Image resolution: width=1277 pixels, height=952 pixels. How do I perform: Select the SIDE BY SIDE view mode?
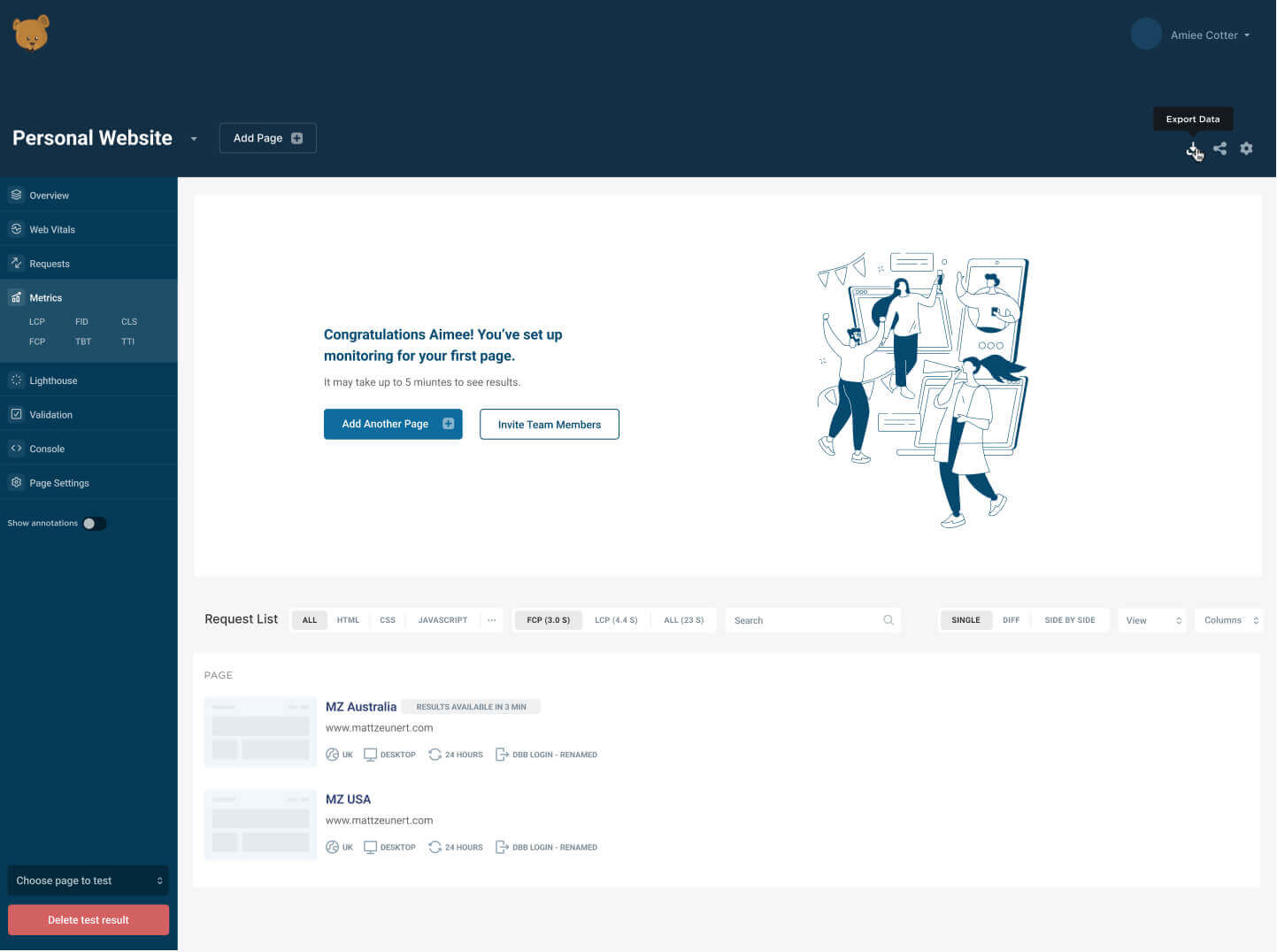click(x=1069, y=620)
